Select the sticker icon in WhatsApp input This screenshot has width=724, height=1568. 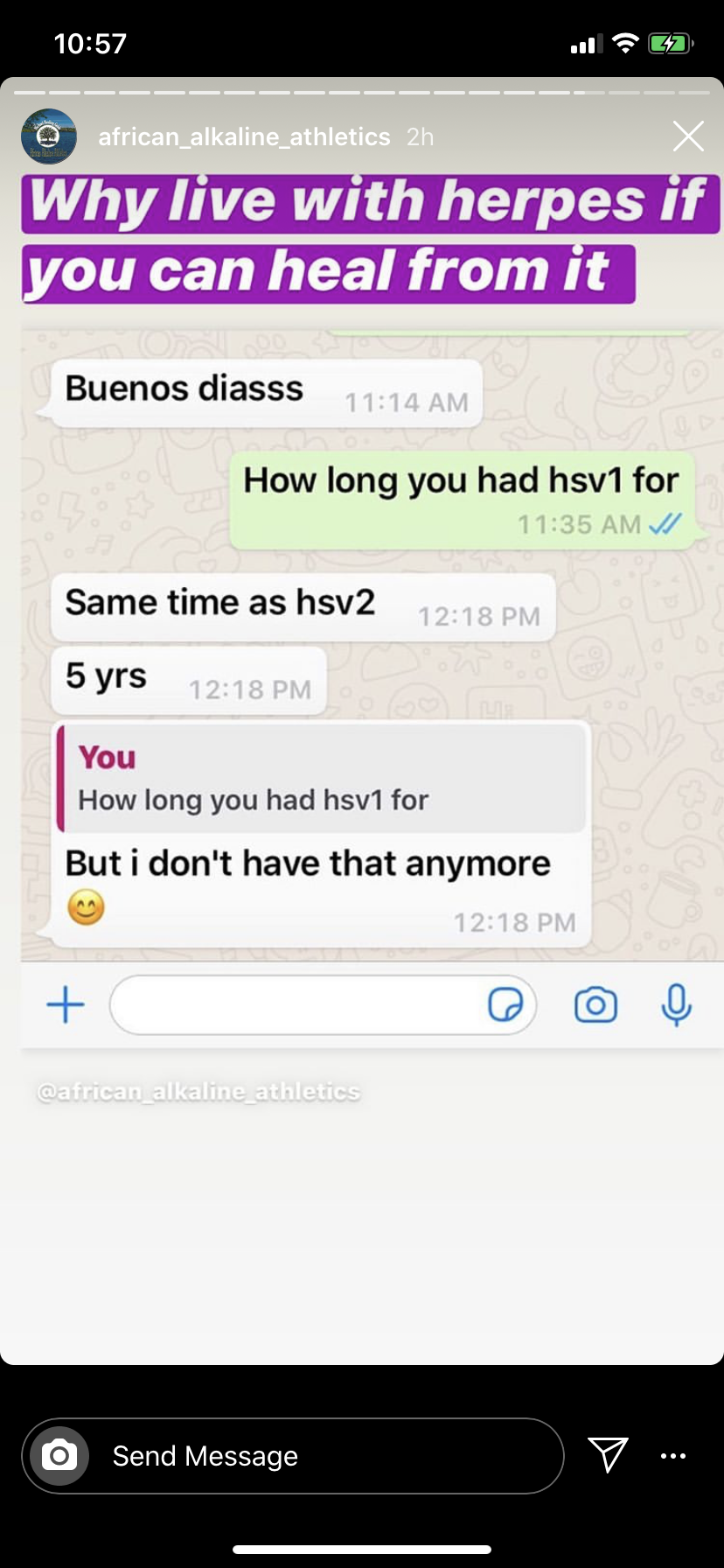point(505,1004)
